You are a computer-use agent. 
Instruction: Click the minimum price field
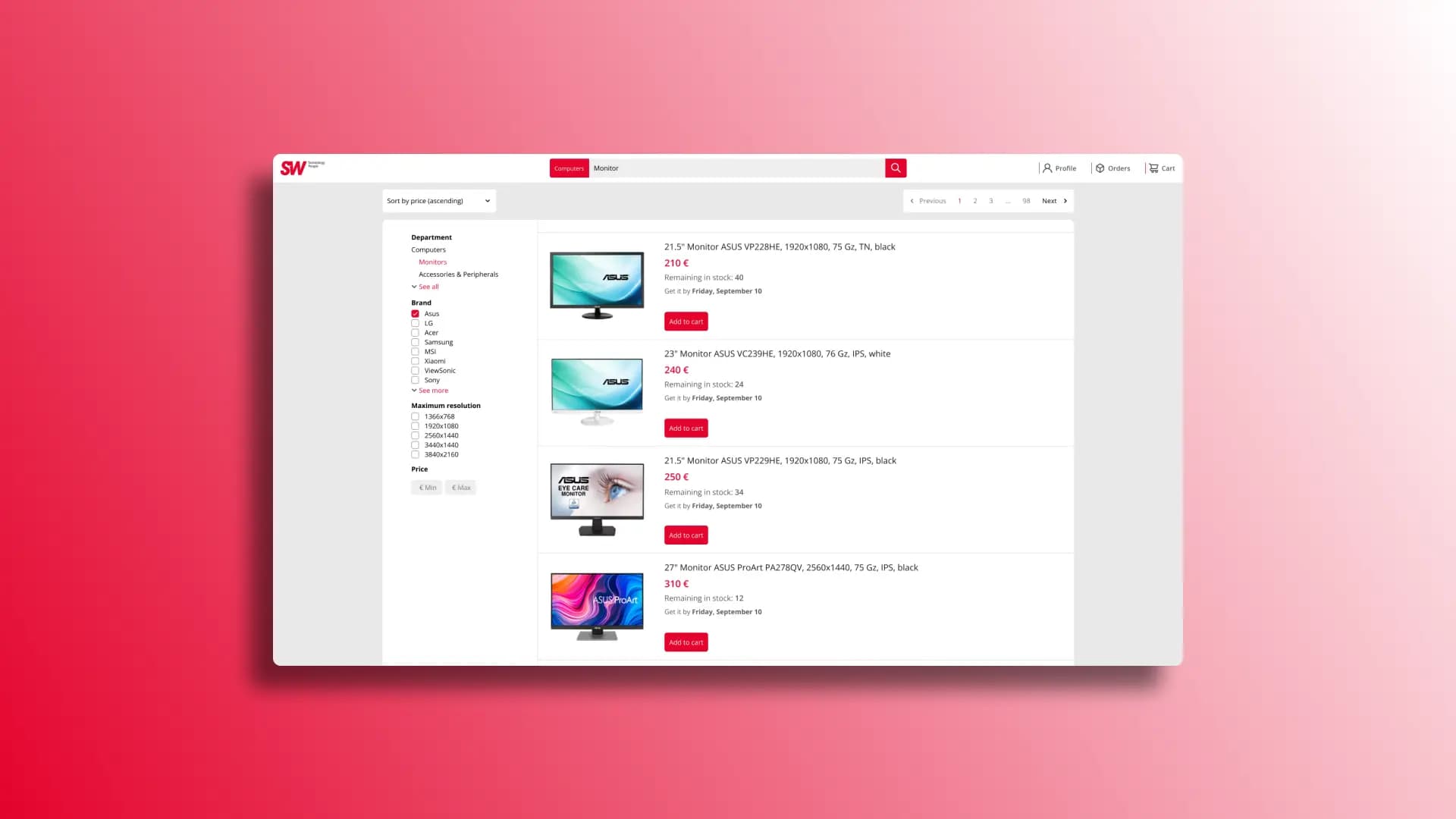click(427, 488)
